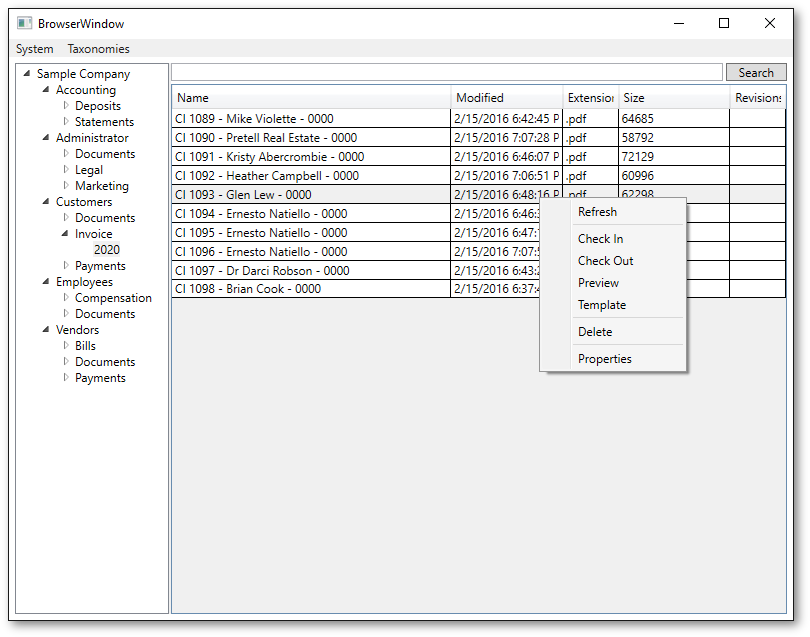Viewport: 810px width, 637px height.
Task: Select Documents under Employees
Action: tap(105, 314)
